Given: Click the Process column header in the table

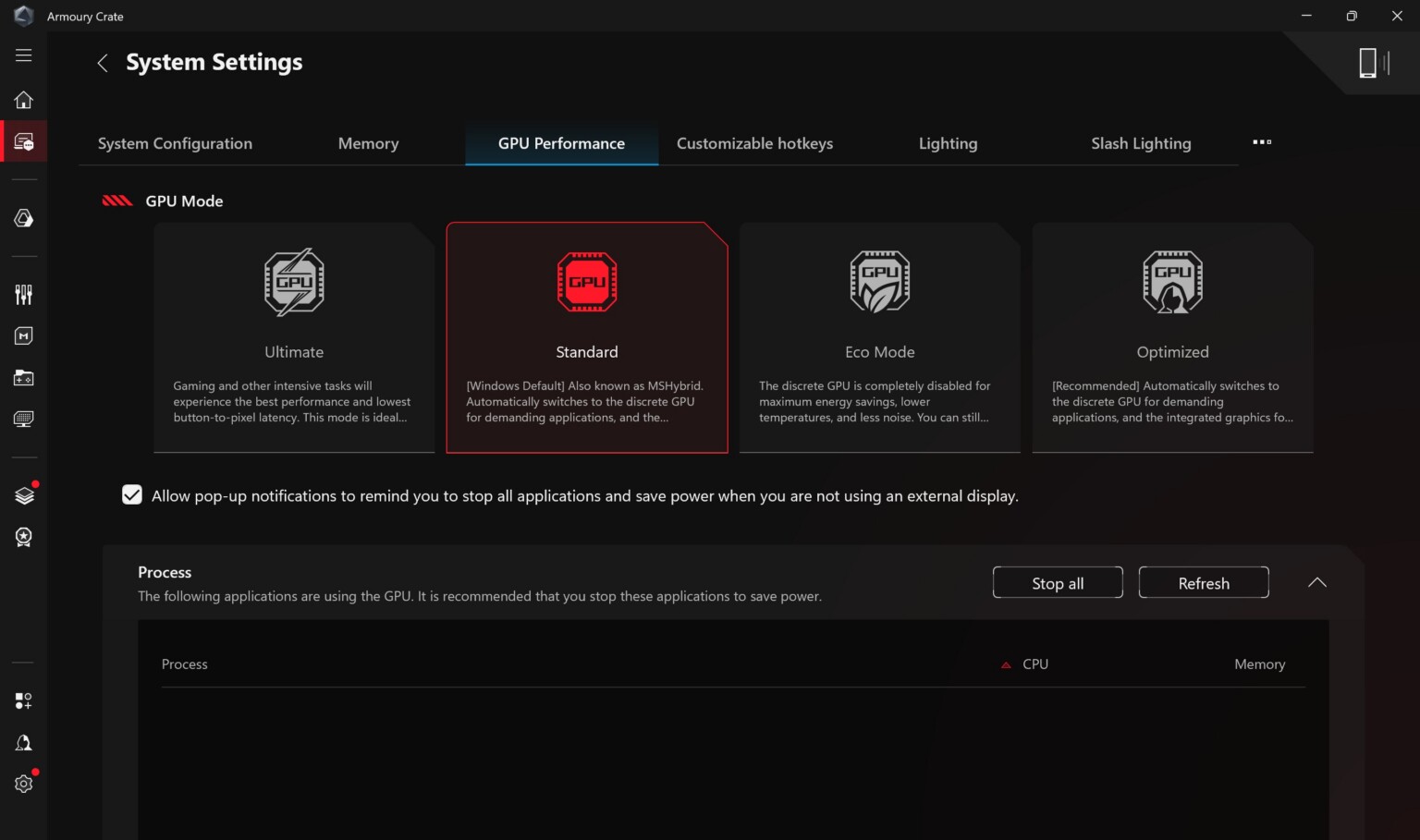Looking at the screenshot, I should coord(185,664).
